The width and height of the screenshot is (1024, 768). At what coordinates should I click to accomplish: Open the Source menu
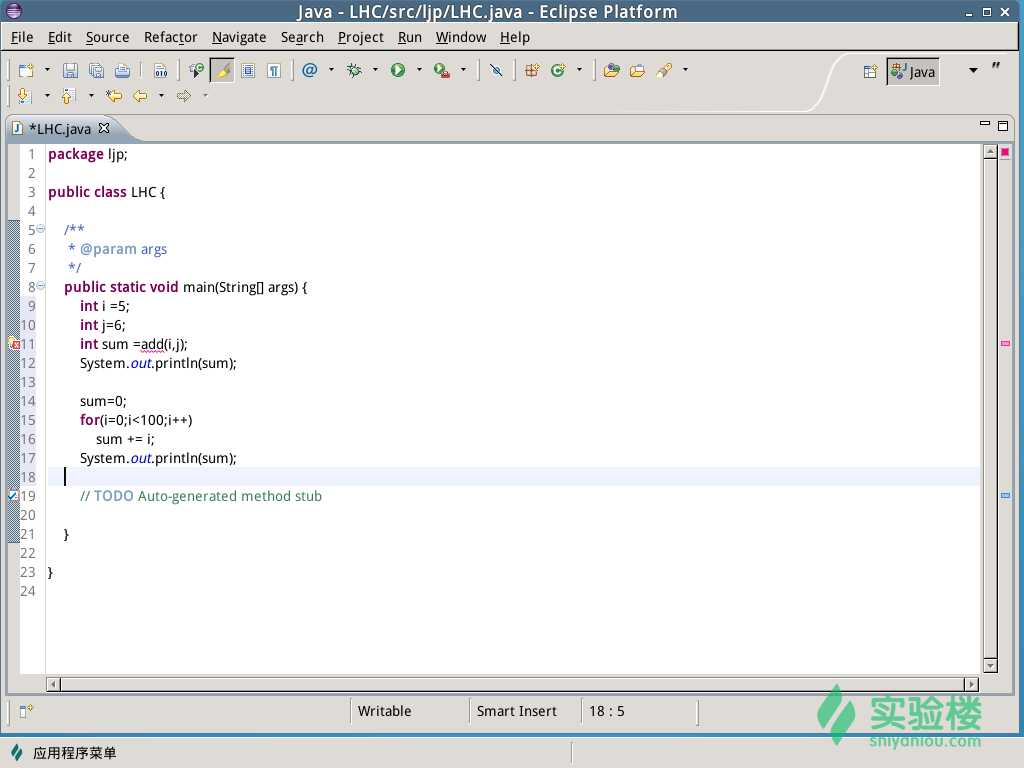107,37
